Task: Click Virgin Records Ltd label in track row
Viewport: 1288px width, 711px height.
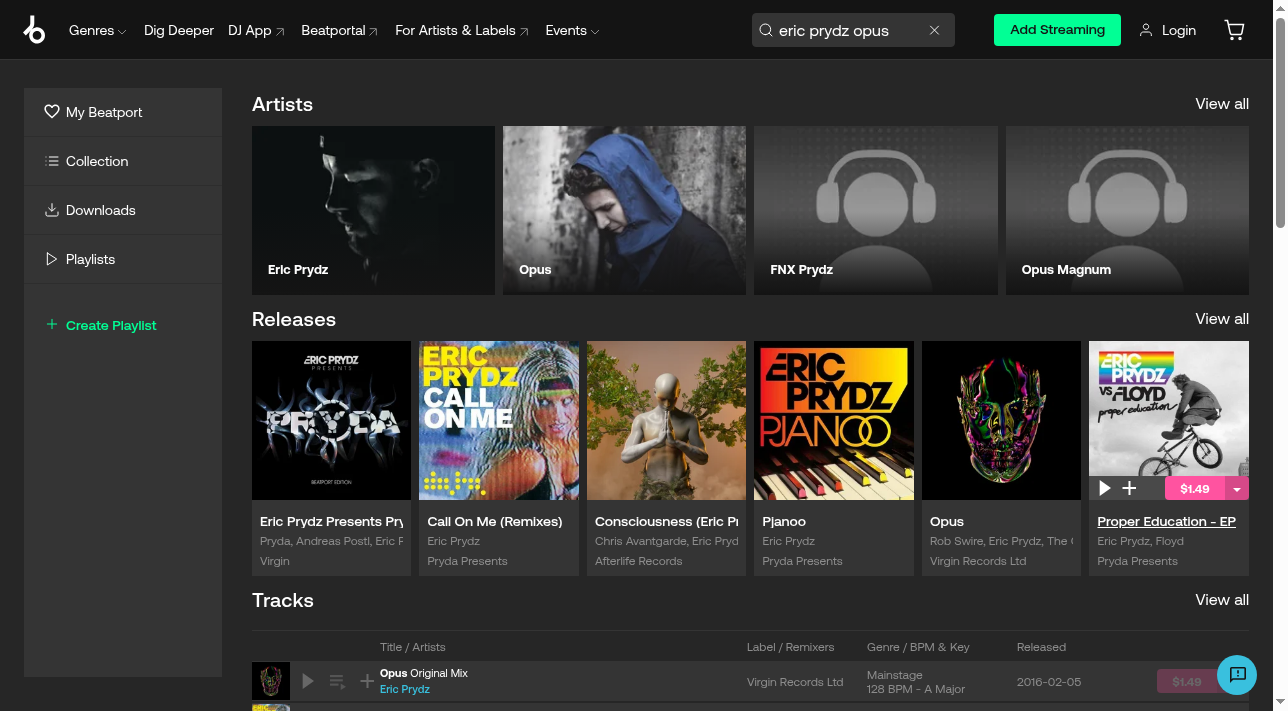Action: tap(795, 682)
